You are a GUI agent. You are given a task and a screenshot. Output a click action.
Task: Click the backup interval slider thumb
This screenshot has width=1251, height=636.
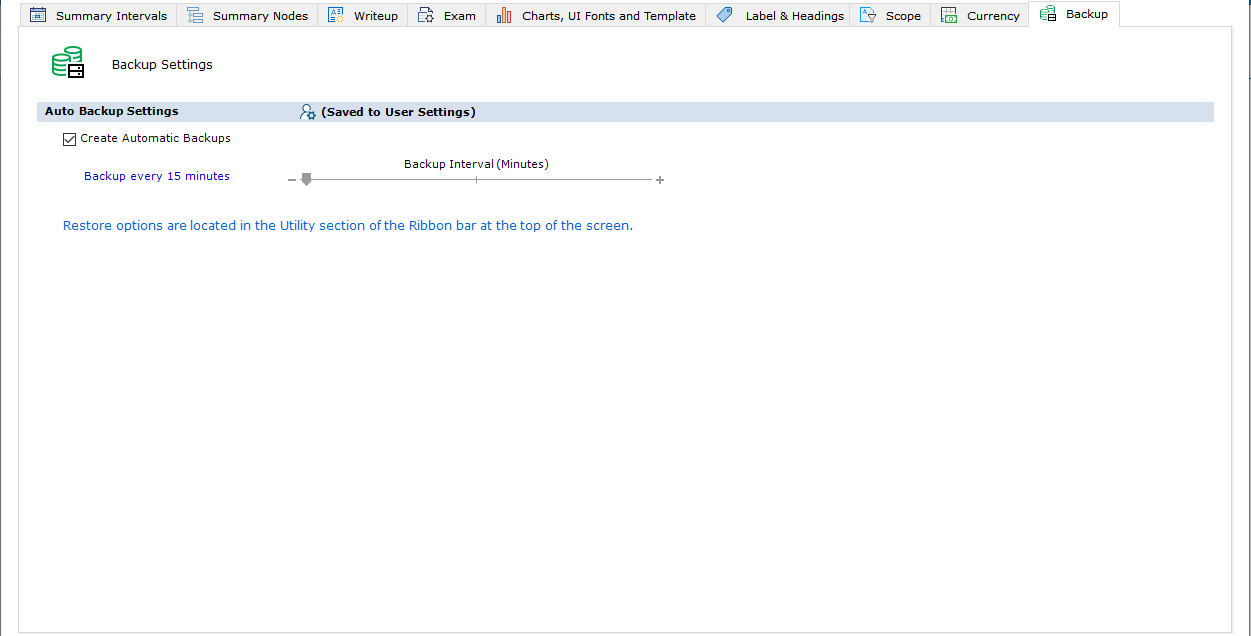tap(306, 179)
